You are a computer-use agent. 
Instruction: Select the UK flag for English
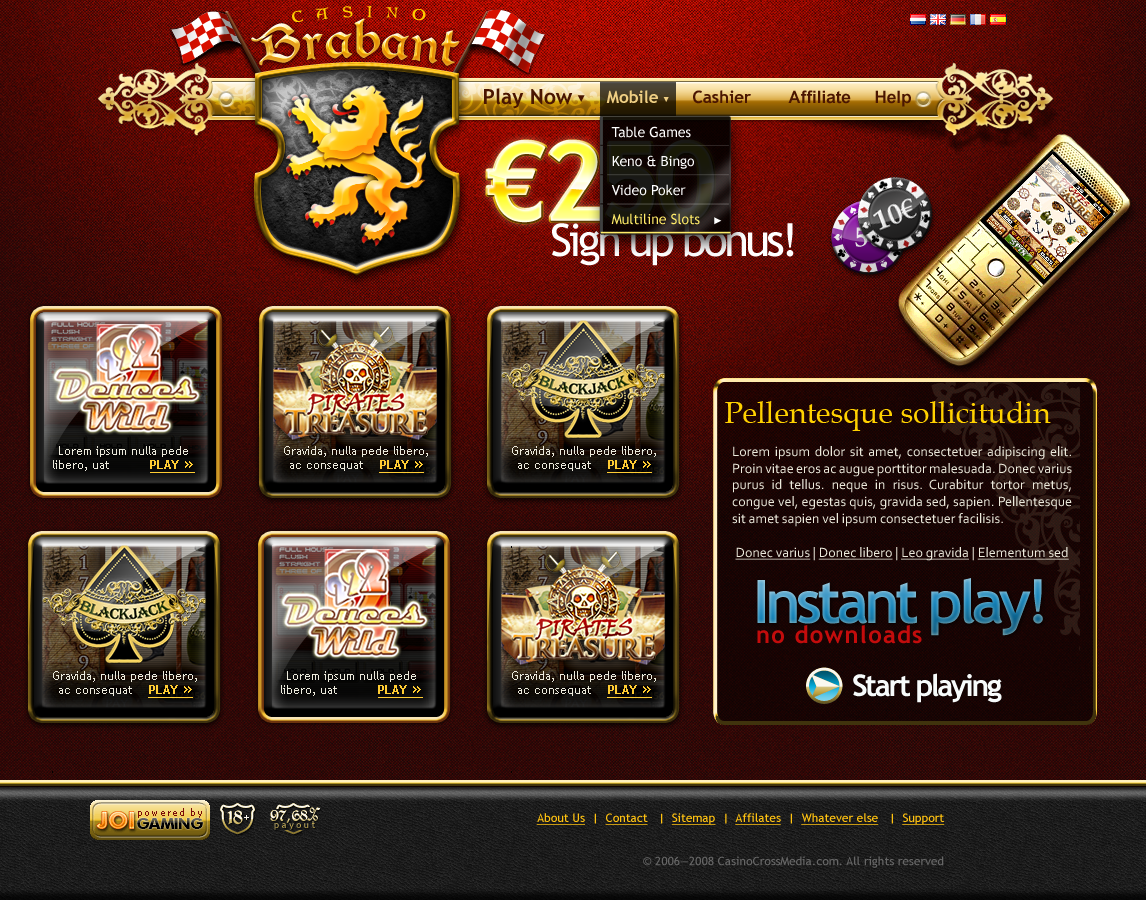tap(938, 20)
